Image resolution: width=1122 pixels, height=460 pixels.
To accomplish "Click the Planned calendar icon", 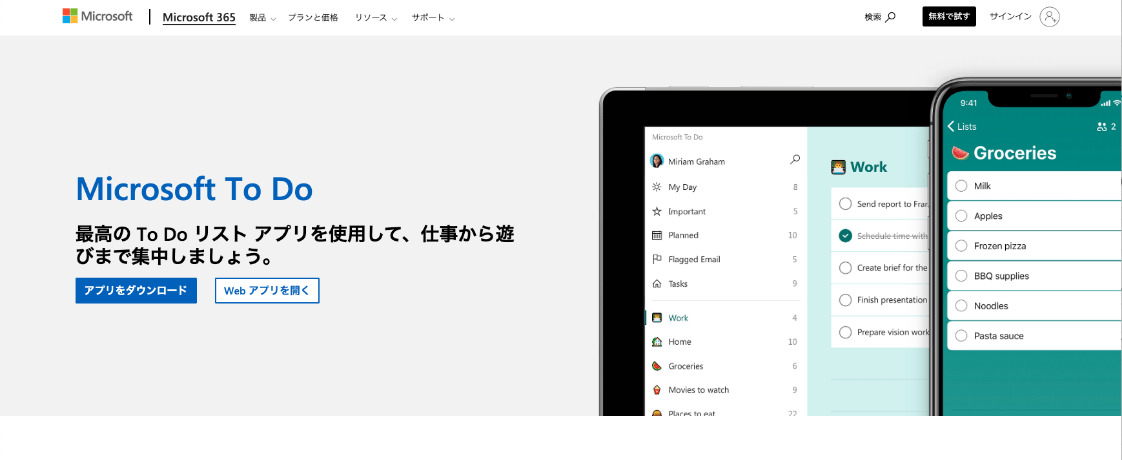I will [657, 235].
